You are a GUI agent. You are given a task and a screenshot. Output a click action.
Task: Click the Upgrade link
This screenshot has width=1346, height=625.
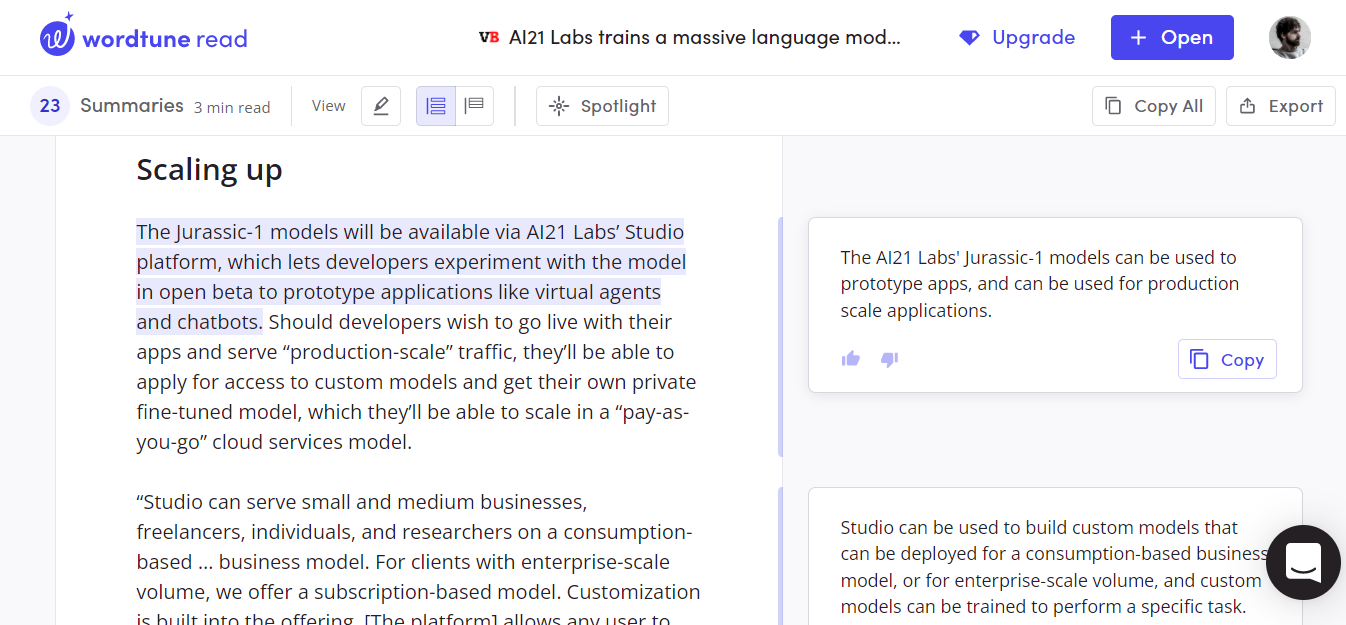point(1017,38)
